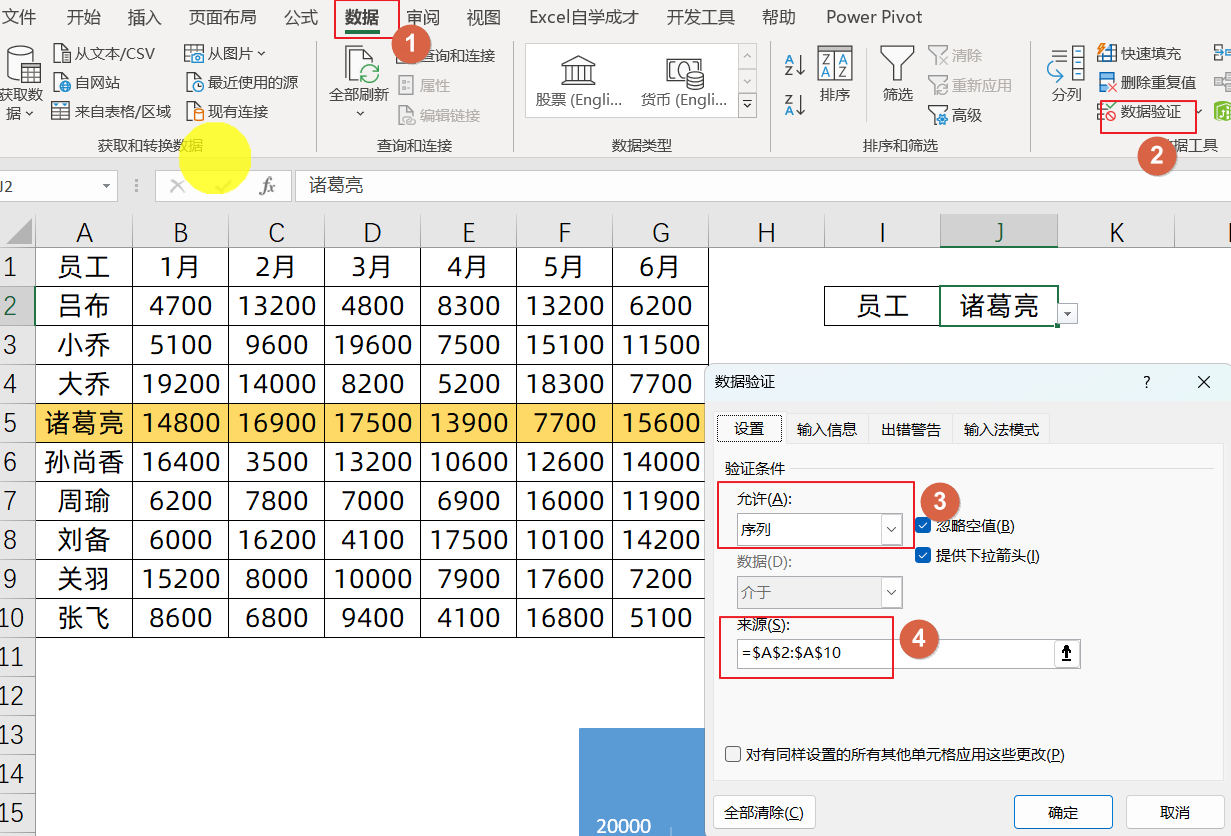Select row header 7
The width and height of the screenshot is (1231, 836).
tap(17, 501)
